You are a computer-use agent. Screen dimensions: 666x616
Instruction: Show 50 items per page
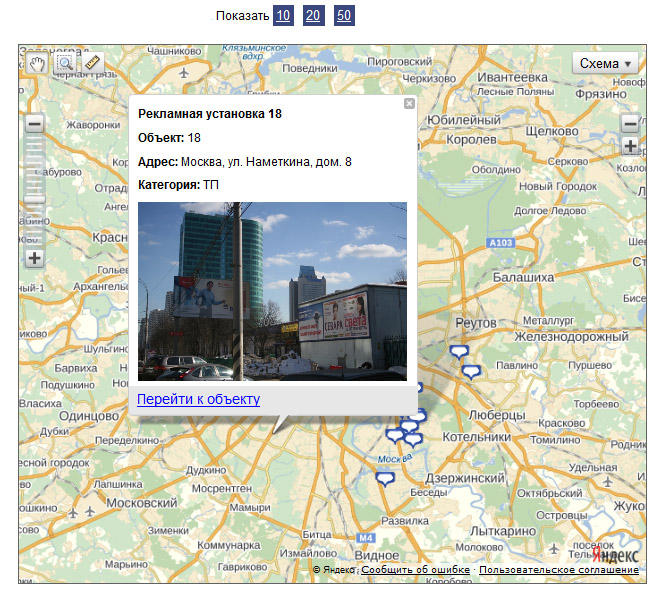point(344,16)
